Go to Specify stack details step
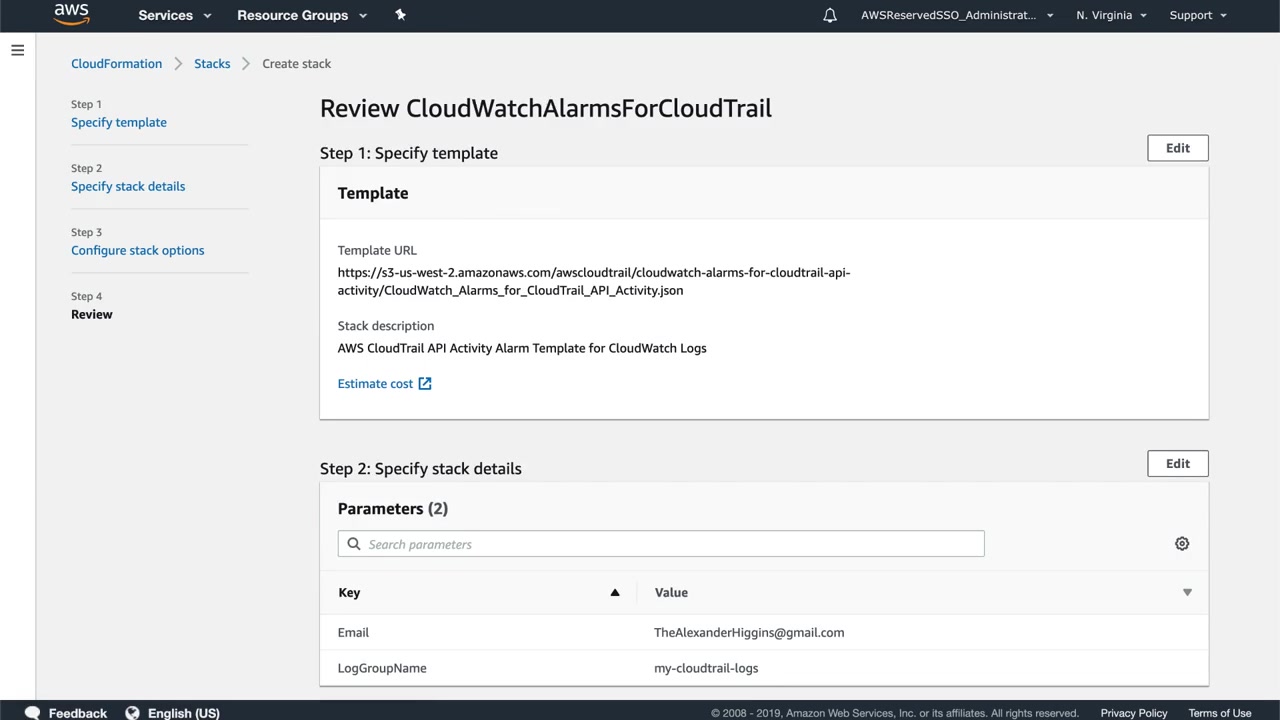Image resolution: width=1280 pixels, height=720 pixels. point(128,186)
